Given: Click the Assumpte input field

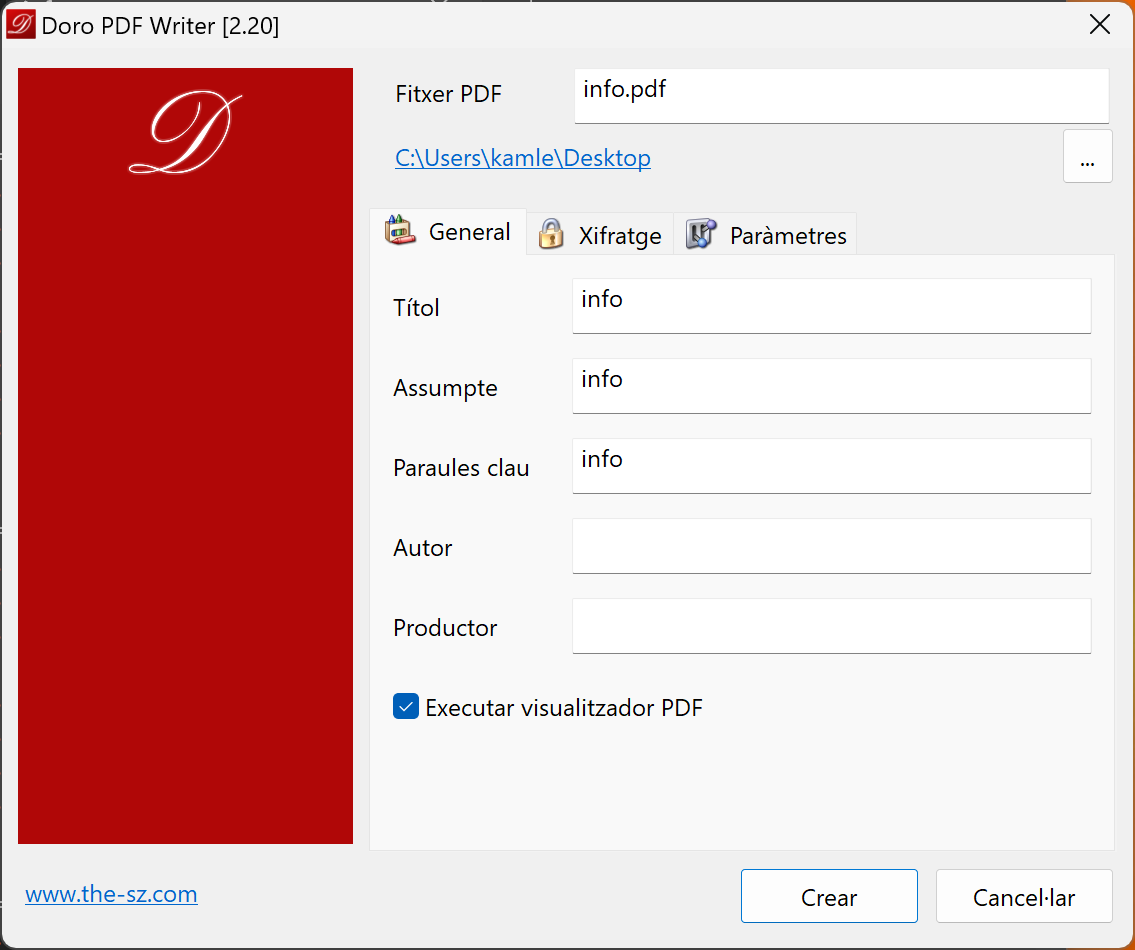Looking at the screenshot, I should pyautogui.click(x=831, y=386).
